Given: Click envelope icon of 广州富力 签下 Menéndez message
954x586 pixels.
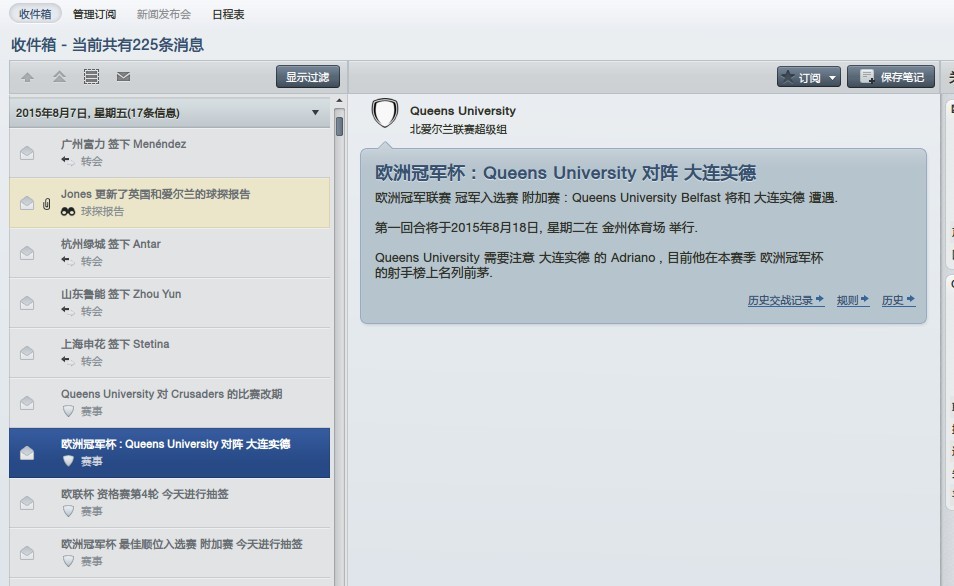Looking at the screenshot, I should tap(27, 153).
